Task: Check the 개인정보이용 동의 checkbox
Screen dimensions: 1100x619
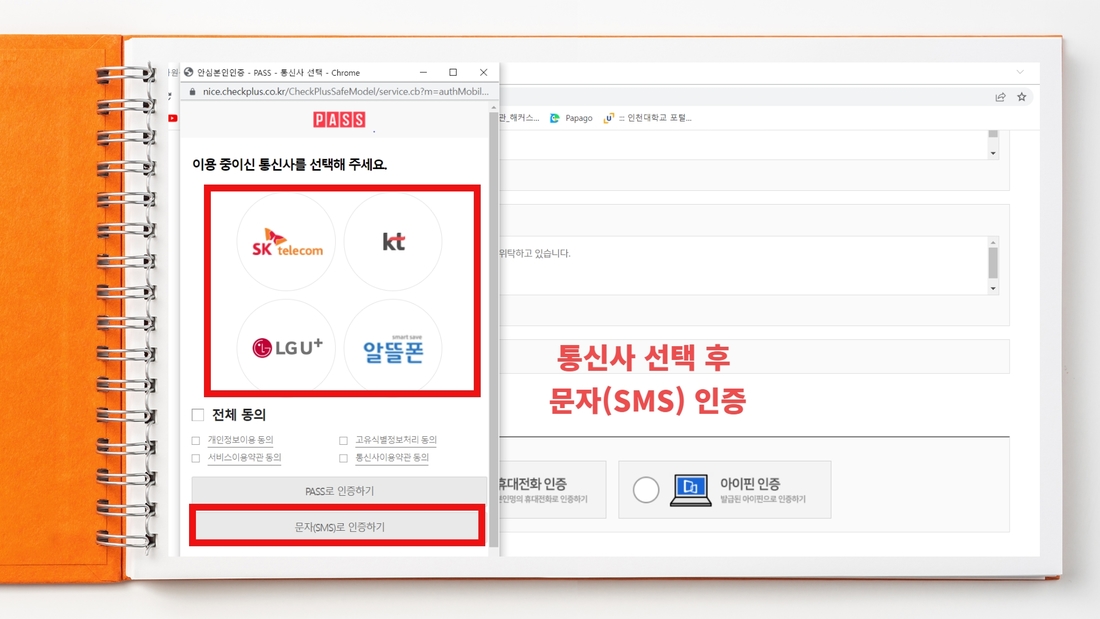Action: coord(196,441)
